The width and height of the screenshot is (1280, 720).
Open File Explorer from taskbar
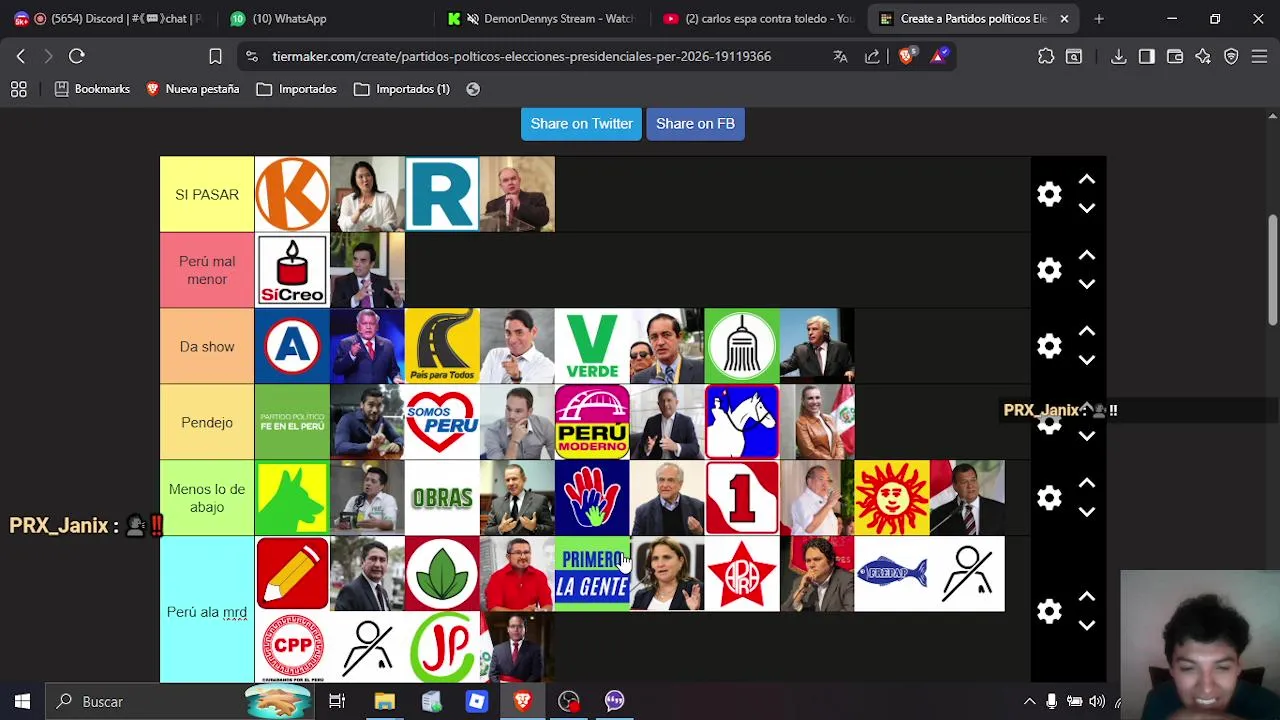pyautogui.click(x=385, y=701)
